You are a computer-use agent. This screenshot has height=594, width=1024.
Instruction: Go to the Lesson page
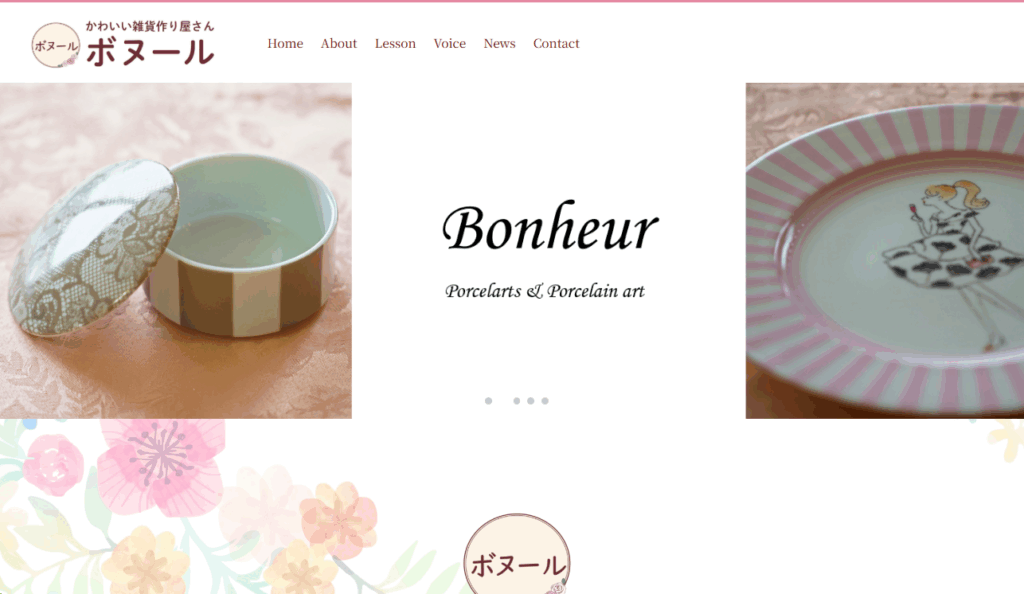(x=395, y=43)
